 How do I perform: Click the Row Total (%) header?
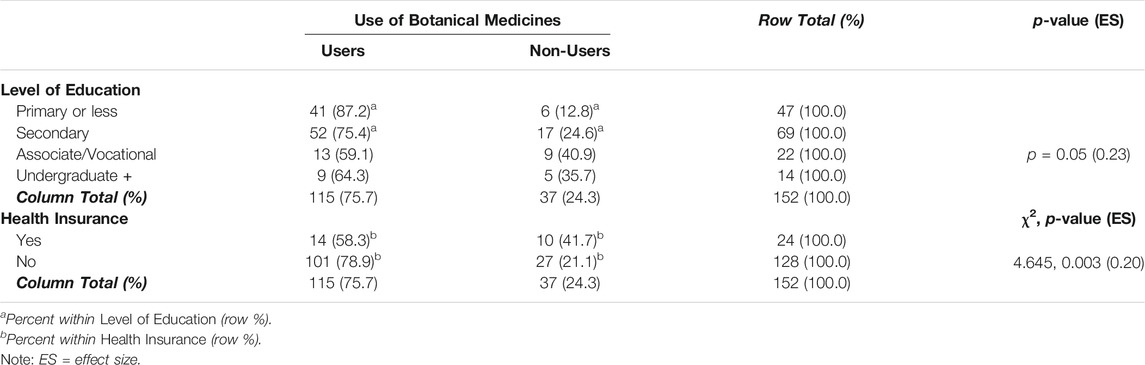click(x=819, y=21)
